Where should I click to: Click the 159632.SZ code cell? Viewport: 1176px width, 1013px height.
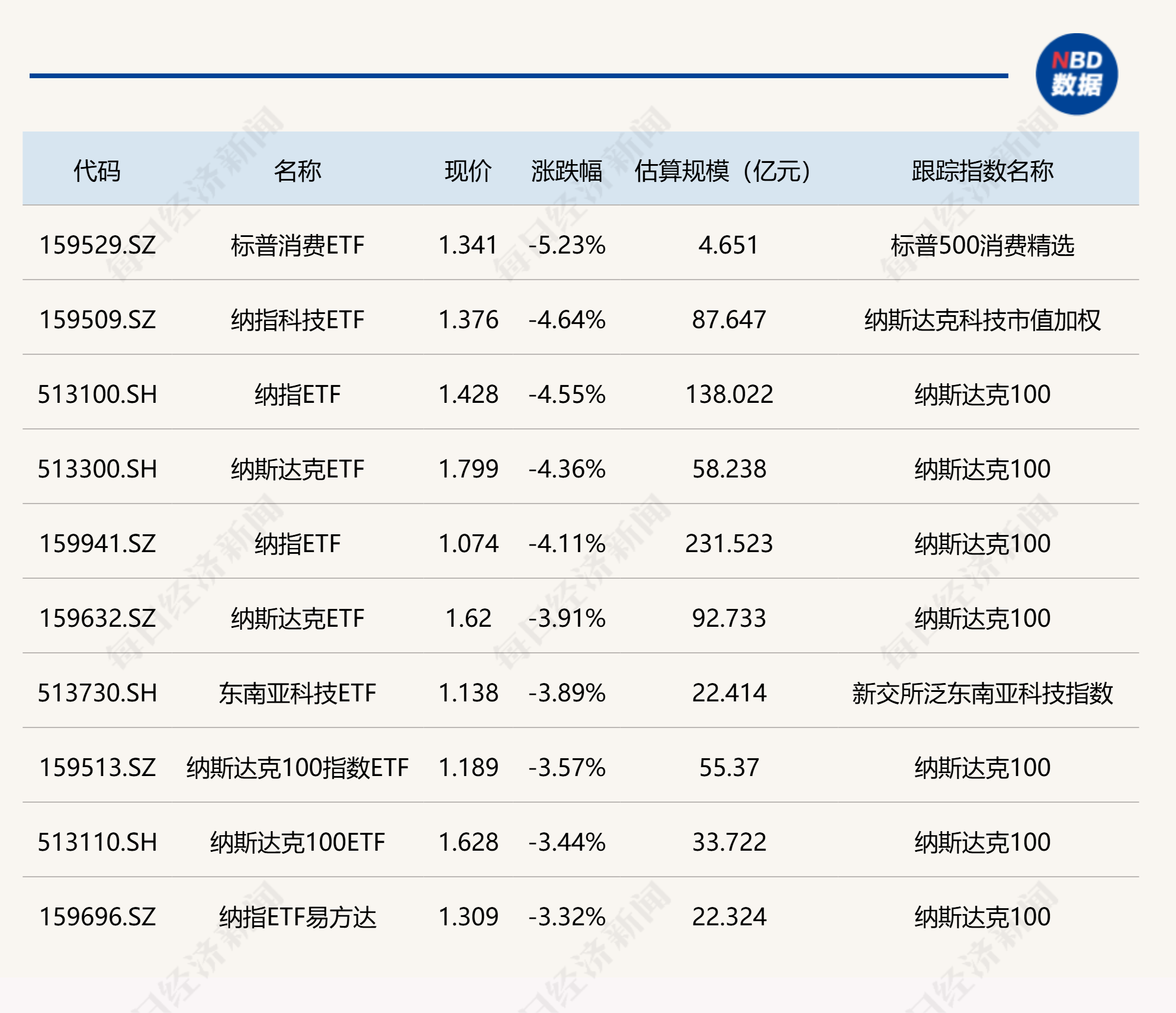[x=98, y=618]
